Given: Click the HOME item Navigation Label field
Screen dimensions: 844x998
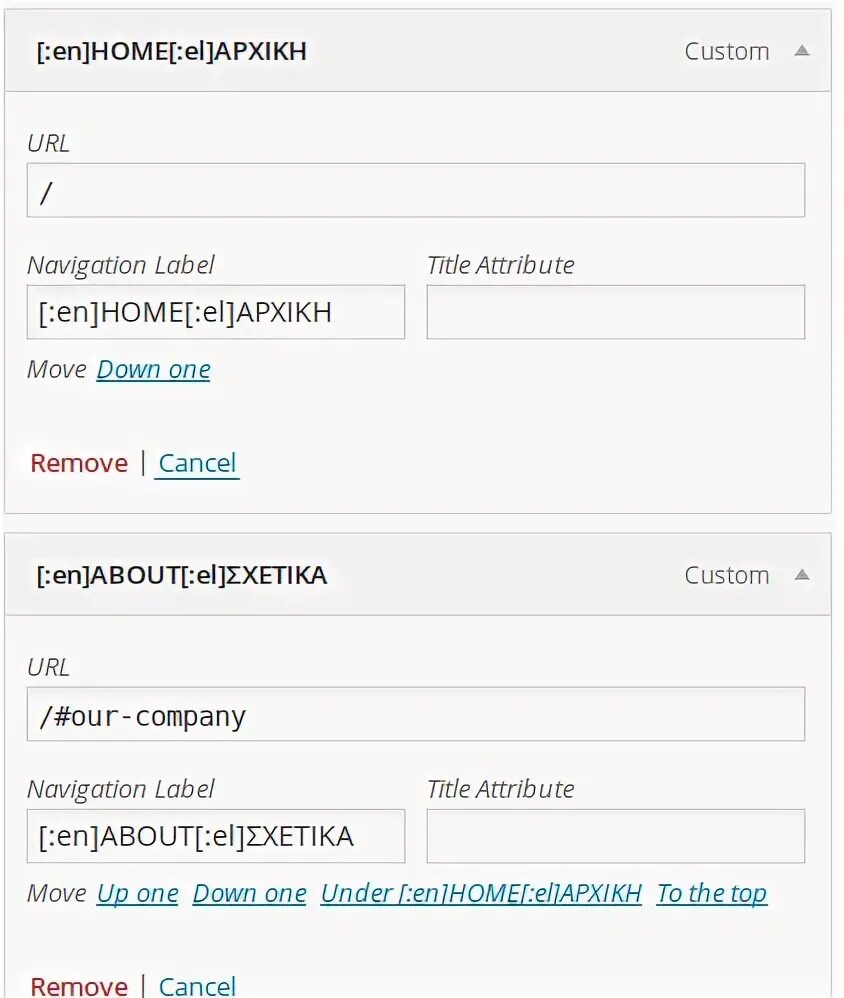Looking at the screenshot, I should point(215,313).
